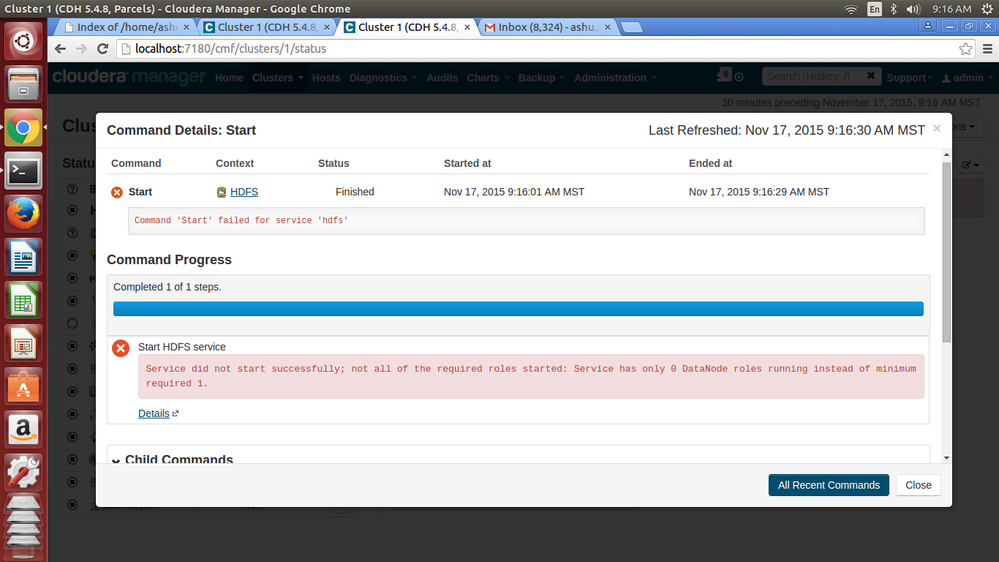Open the system power gear menu
The height and width of the screenshot is (562, 999).
pos(988,9)
